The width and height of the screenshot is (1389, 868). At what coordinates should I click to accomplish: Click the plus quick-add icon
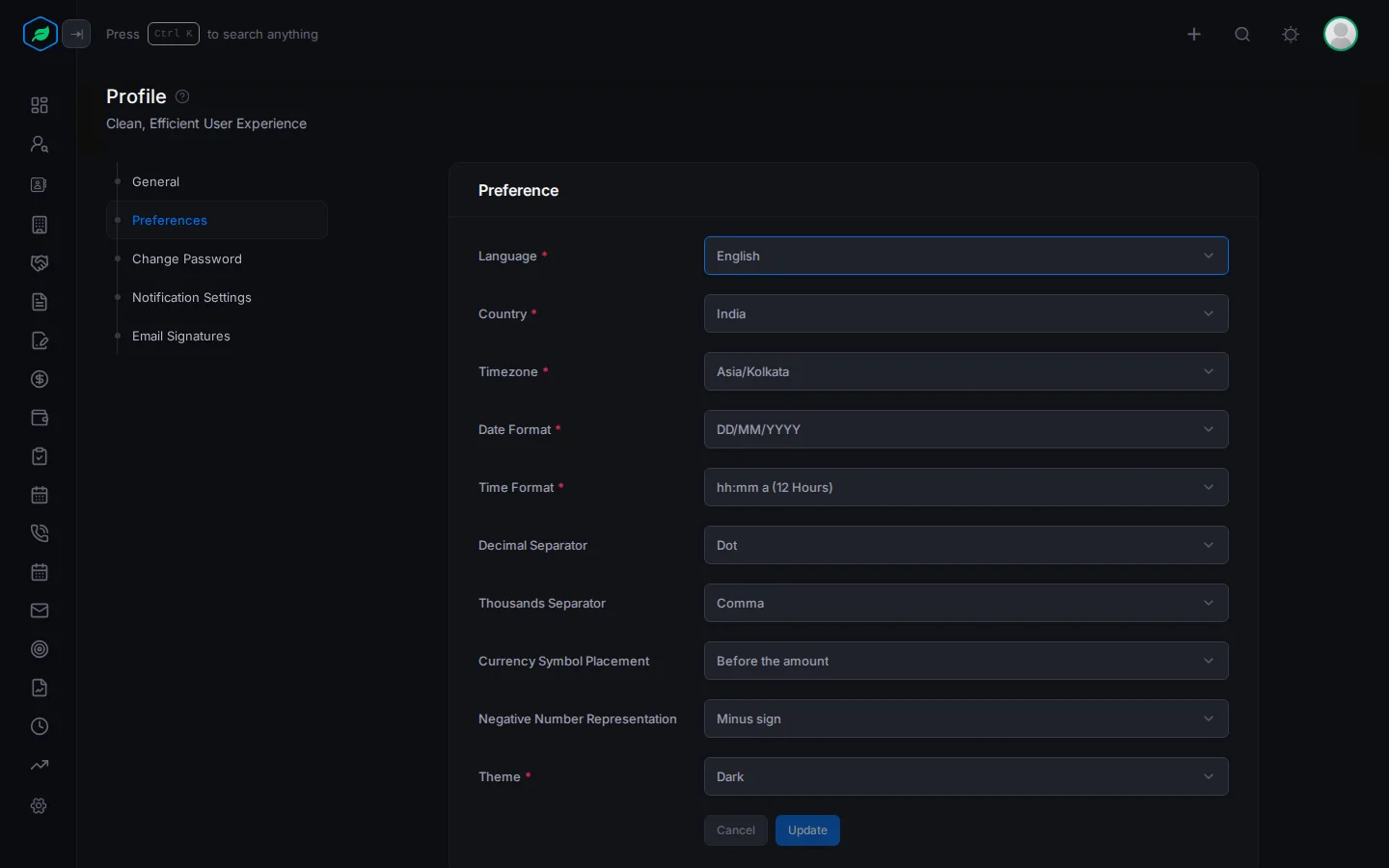[x=1194, y=34]
